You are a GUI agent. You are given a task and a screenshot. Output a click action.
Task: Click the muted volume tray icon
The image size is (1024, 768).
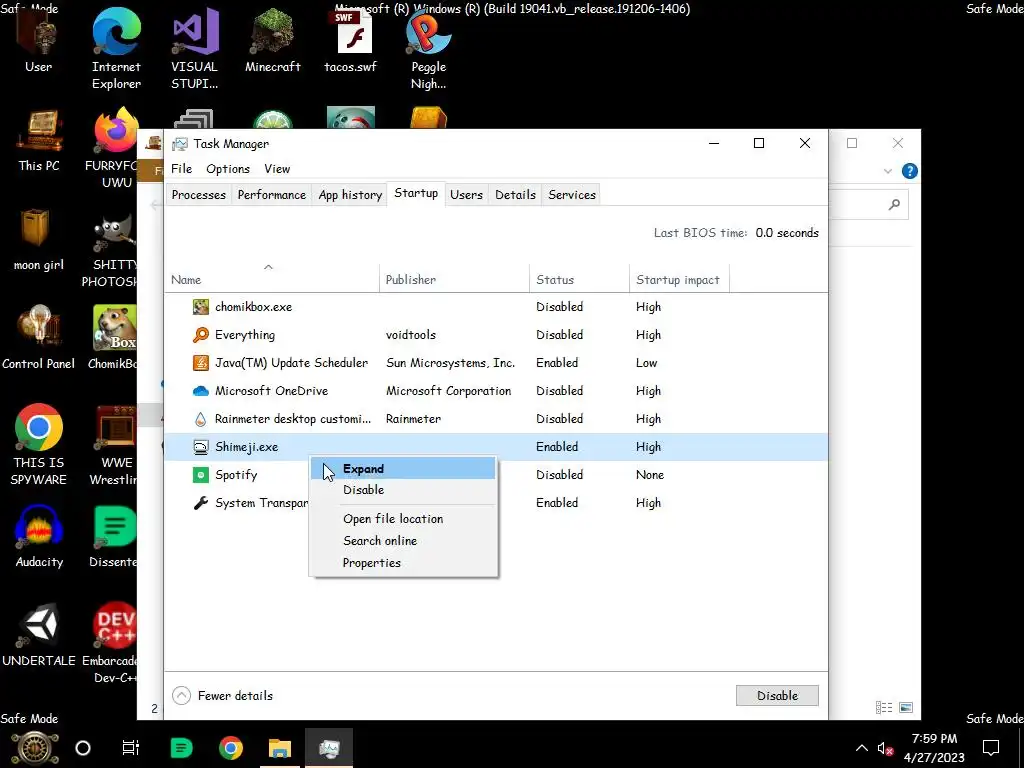coord(885,748)
